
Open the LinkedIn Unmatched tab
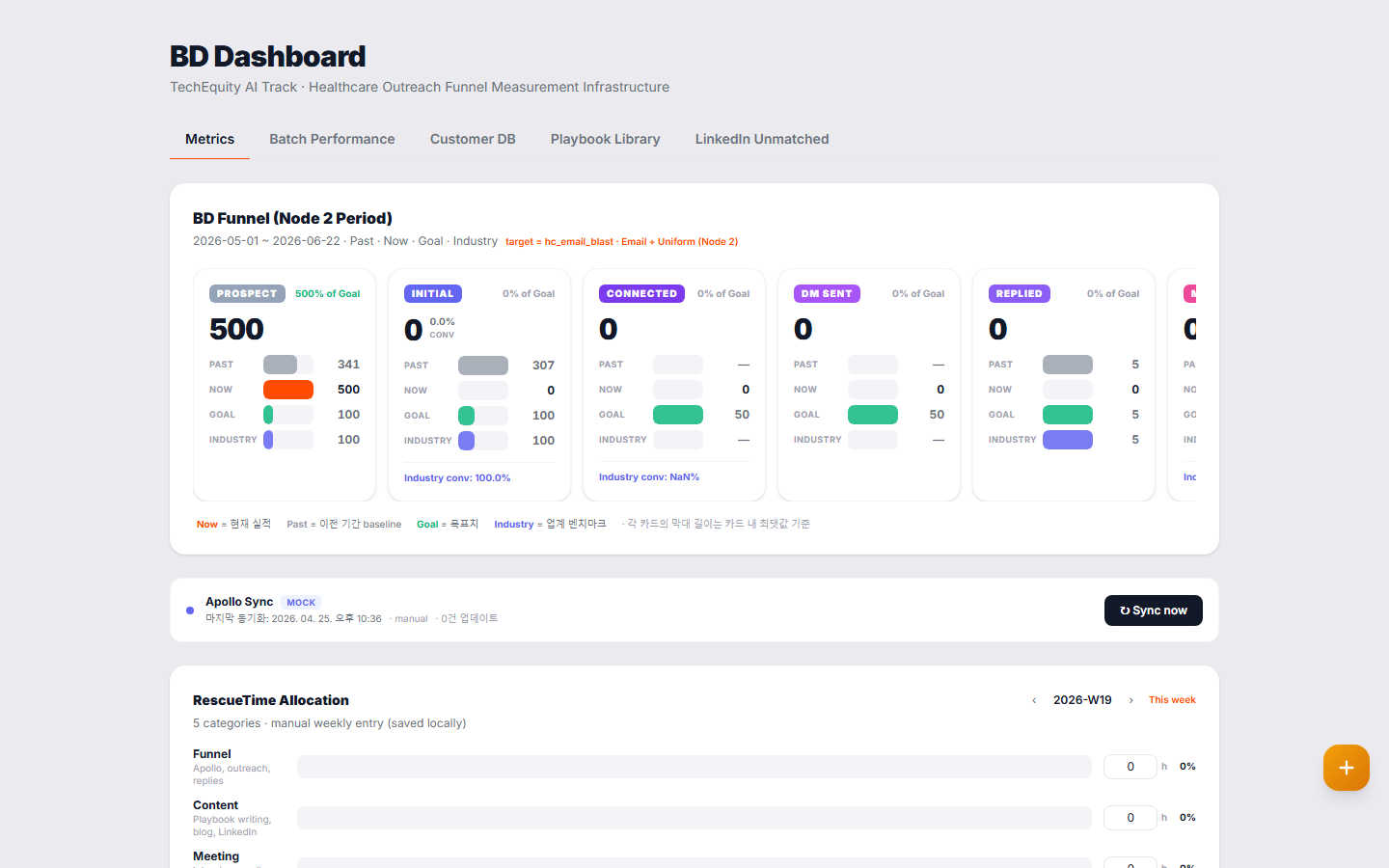click(x=762, y=139)
